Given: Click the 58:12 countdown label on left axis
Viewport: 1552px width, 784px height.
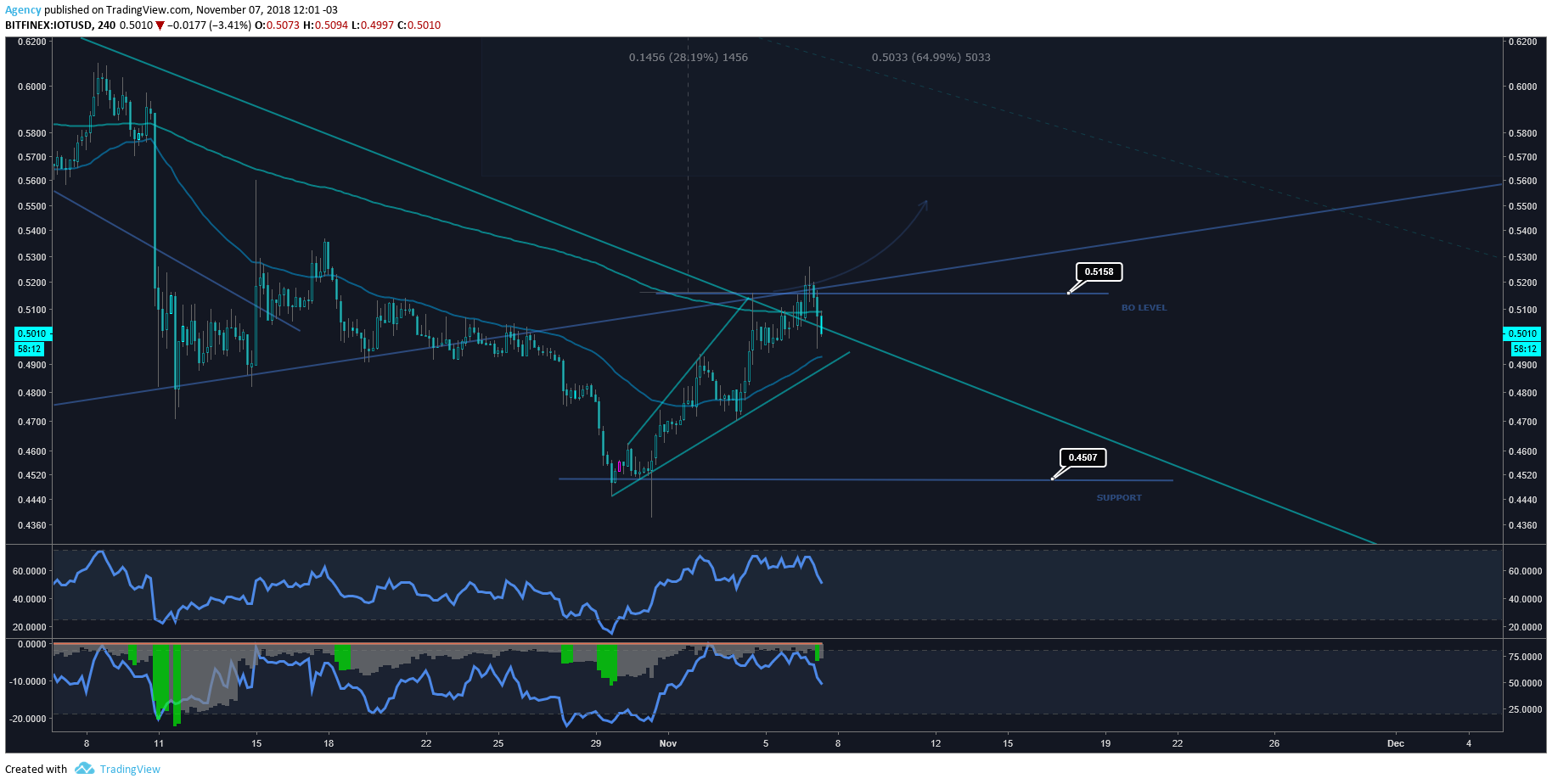Looking at the screenshot, I should [x=30, y=349].
